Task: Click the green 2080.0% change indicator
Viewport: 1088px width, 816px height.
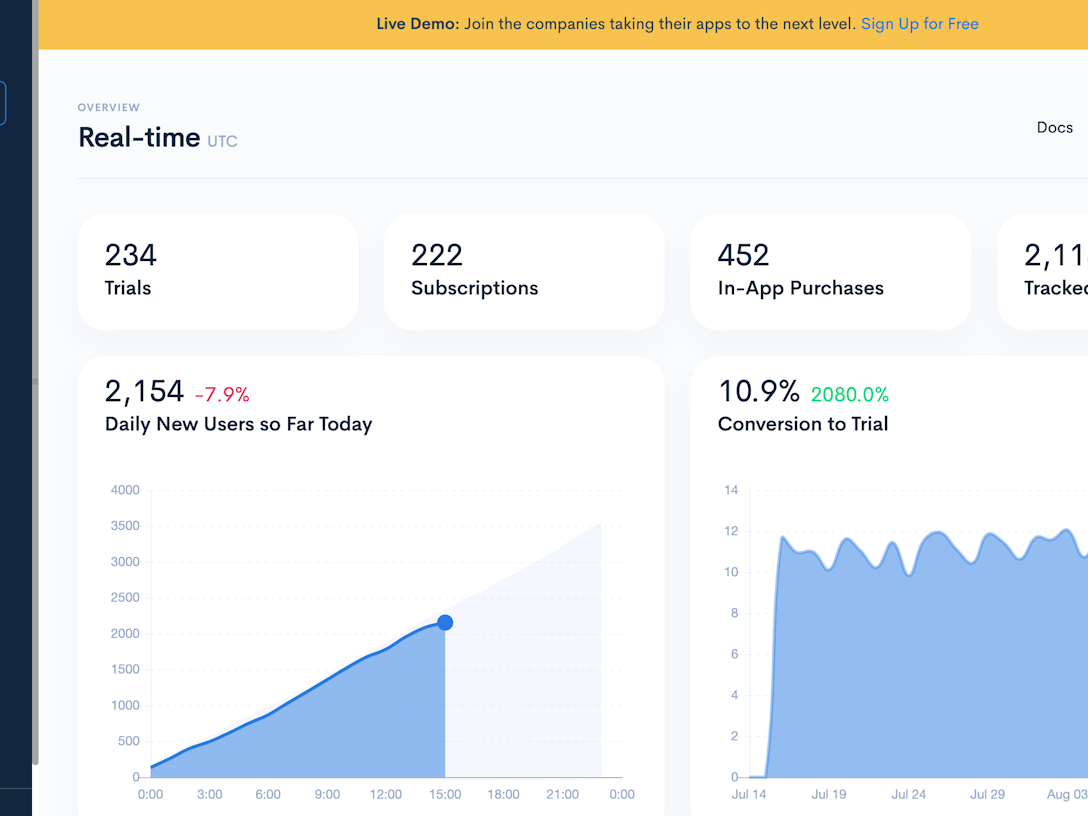Action: [x=849, y=394]
